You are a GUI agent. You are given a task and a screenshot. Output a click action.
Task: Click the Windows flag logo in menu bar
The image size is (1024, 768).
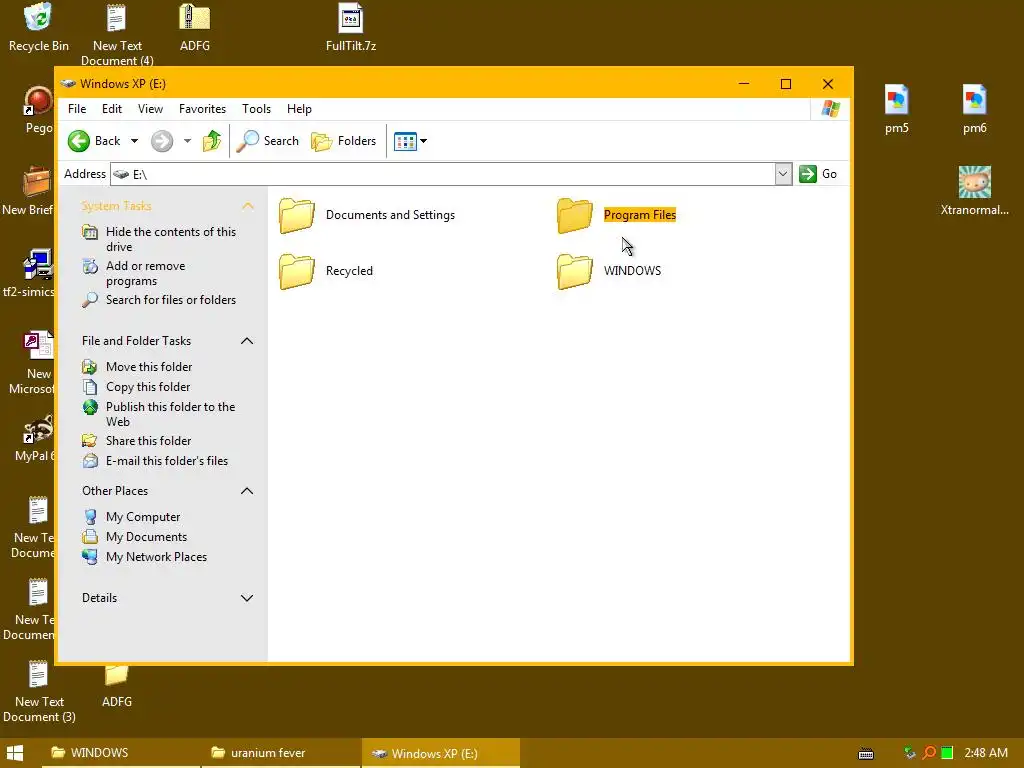tap(830, 109)
